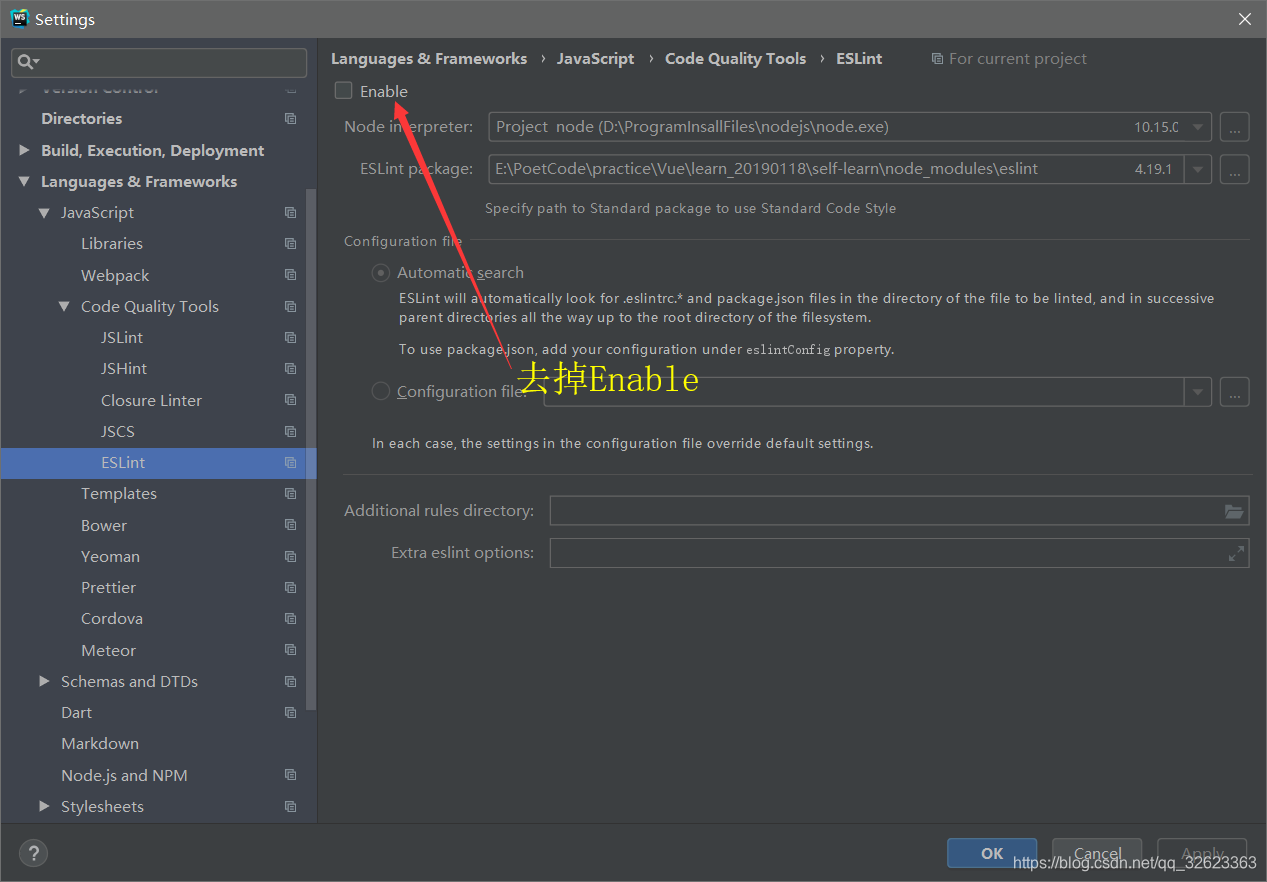Open the Node interpreter dropdown
The height and width of the screenshot is (882, 1267).
pyautogui.click(x=1198, y=127)
